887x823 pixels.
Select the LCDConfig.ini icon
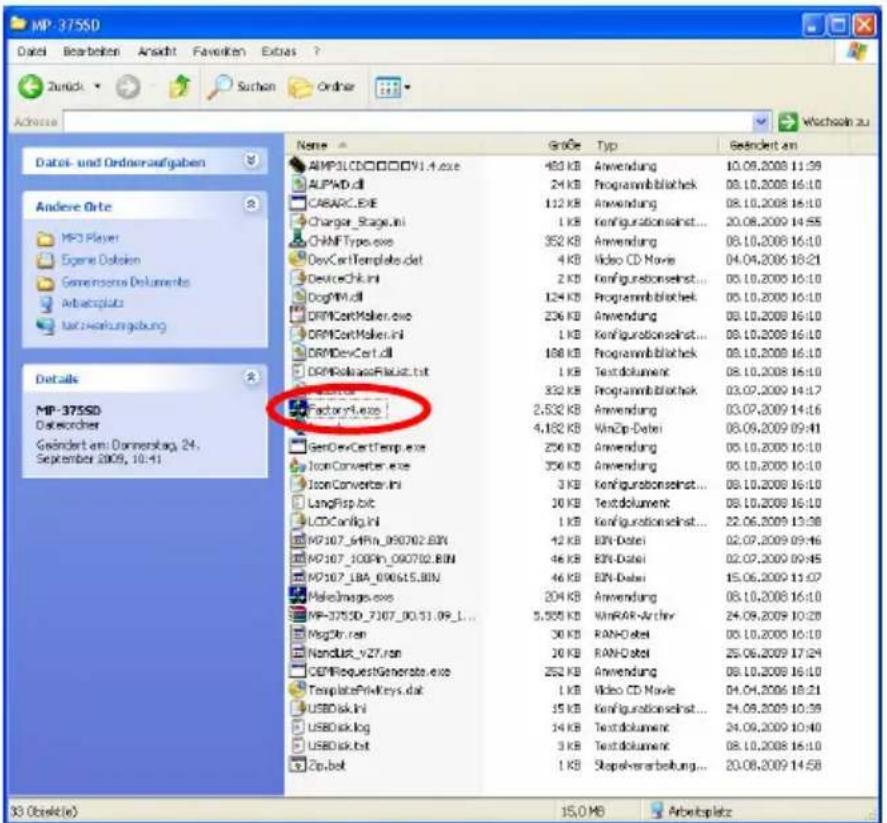click(x=298, y=522)
